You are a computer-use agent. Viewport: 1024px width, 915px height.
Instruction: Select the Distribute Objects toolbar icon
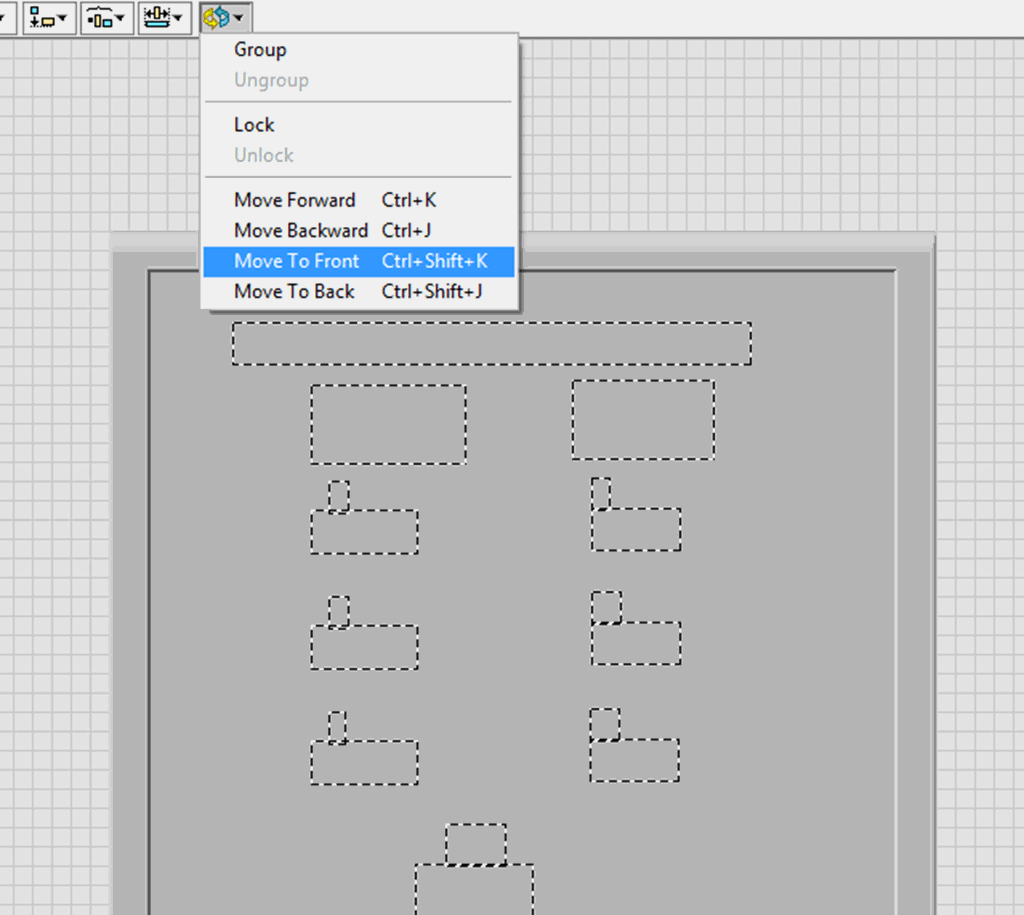click(x=101, y=16)
